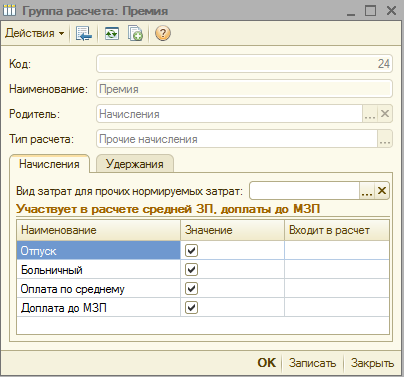Click the OK button
Screen dimensions: 404x377
point(267,363)
